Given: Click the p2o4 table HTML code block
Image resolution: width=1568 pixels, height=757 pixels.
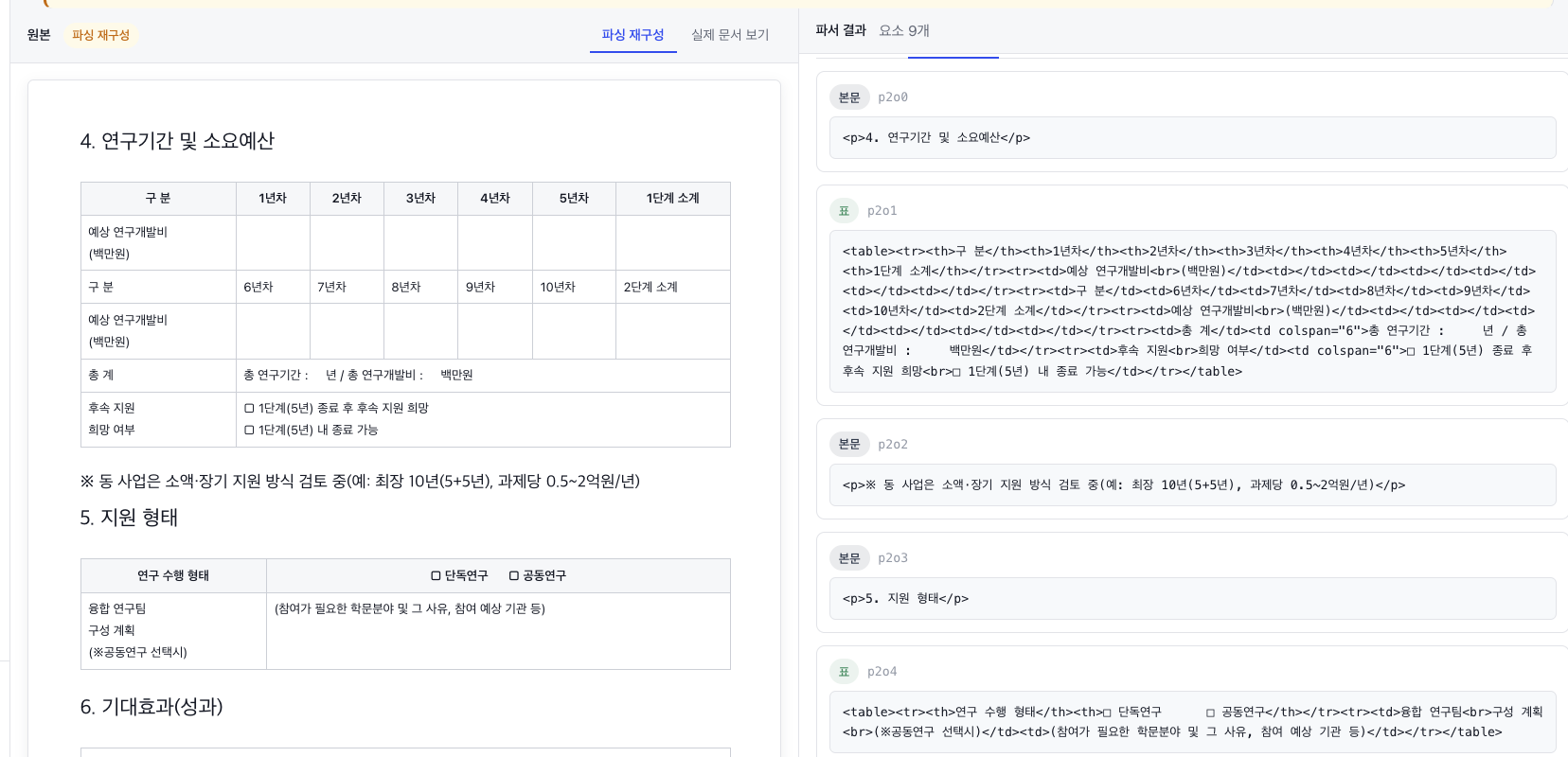Looking at the screenshot, I should (1192, 722).
